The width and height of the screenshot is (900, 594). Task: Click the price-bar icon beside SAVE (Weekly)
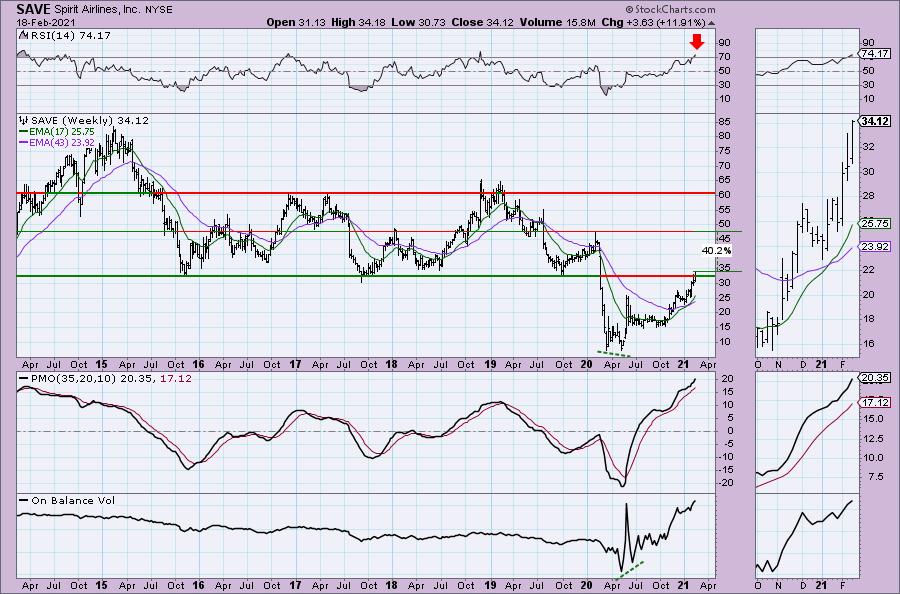(24, 121)
